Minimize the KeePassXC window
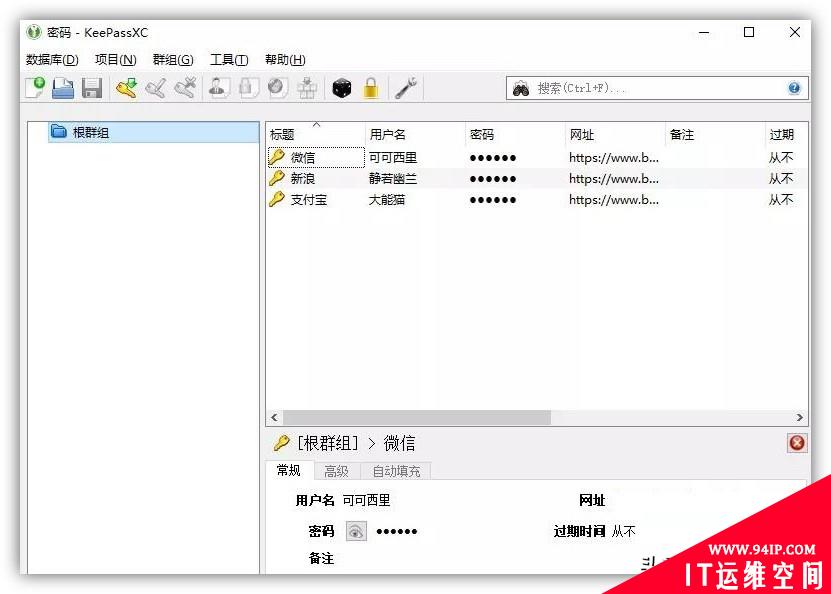831x594 pixels. pos(704,32)
